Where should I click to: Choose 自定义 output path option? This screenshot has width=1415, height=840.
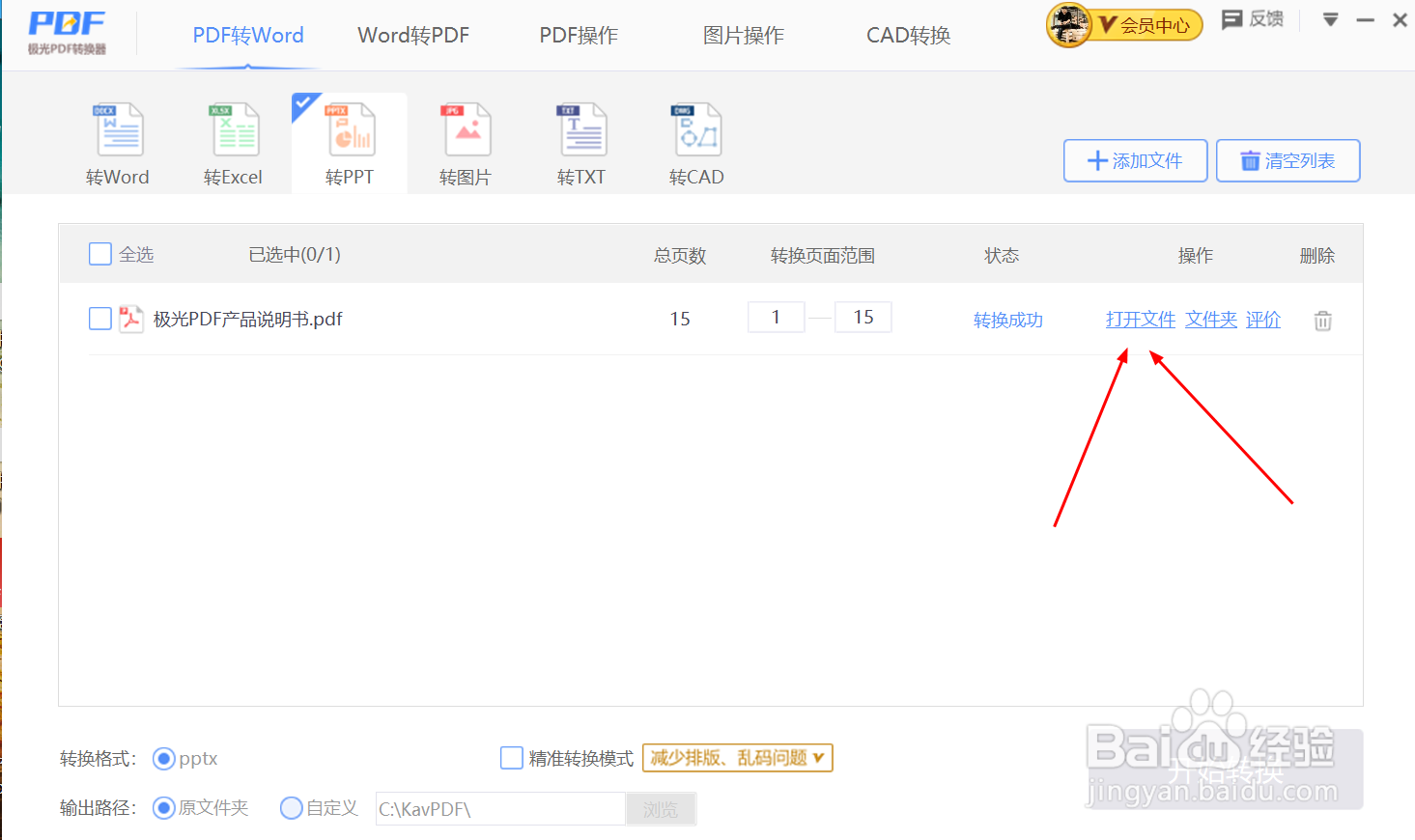tap(292, 808)
